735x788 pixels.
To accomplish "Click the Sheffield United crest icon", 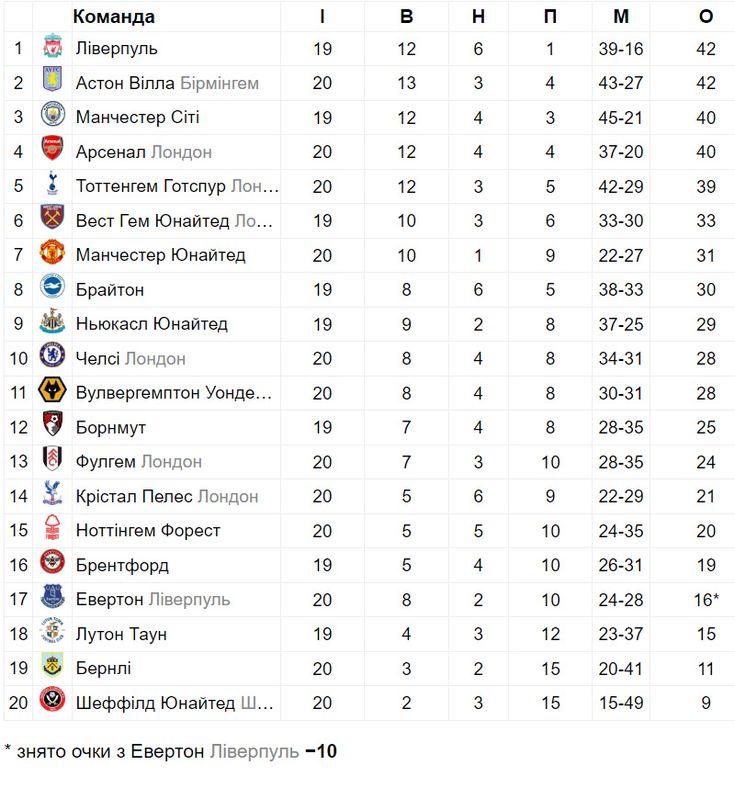I will tap(52, 699).
